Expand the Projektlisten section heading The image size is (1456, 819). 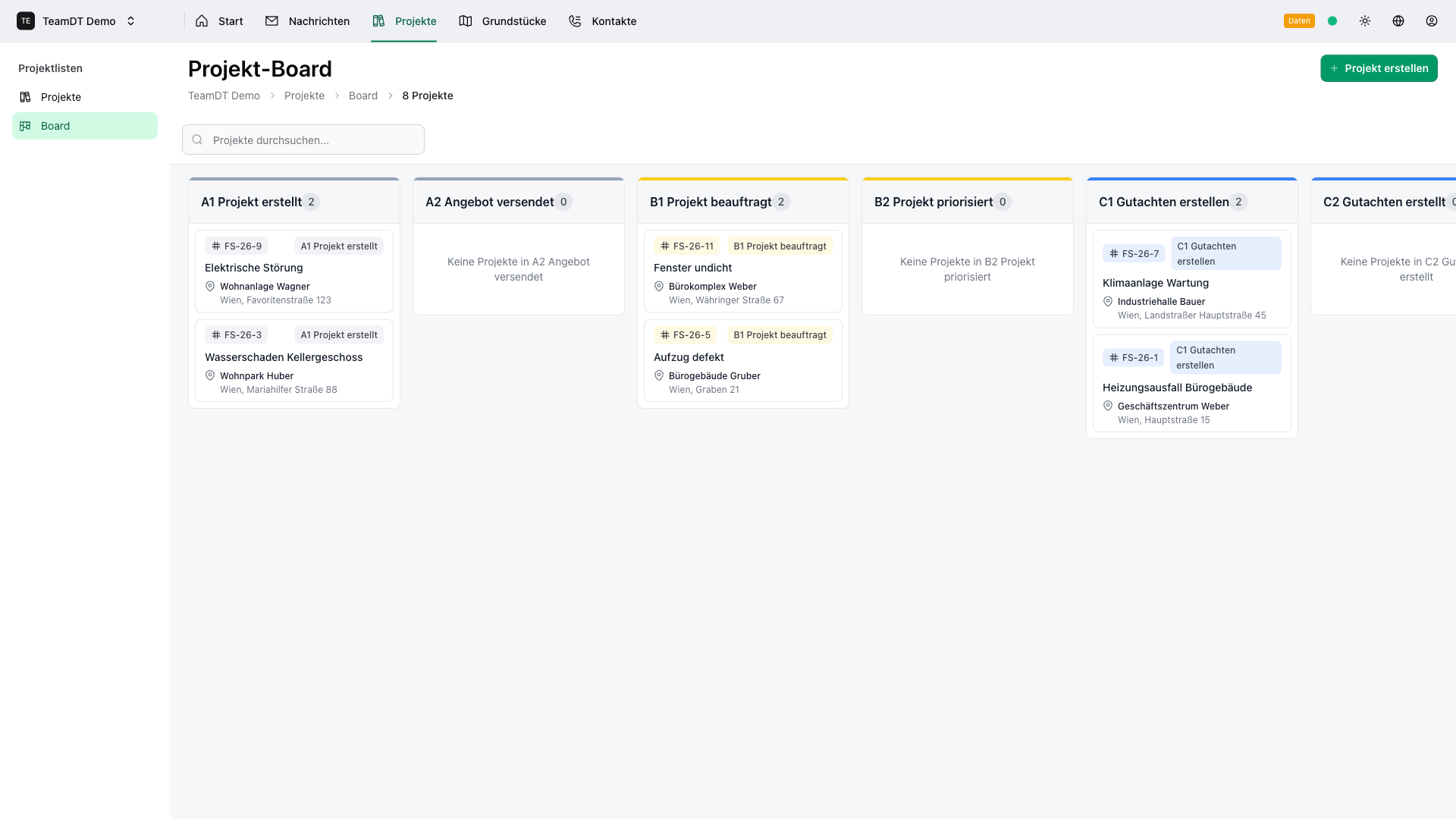50,68
